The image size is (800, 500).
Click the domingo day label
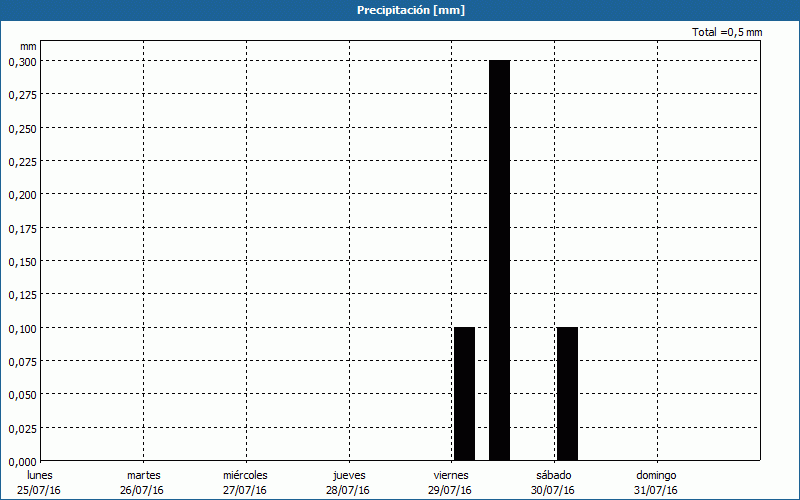coord(656,475)
